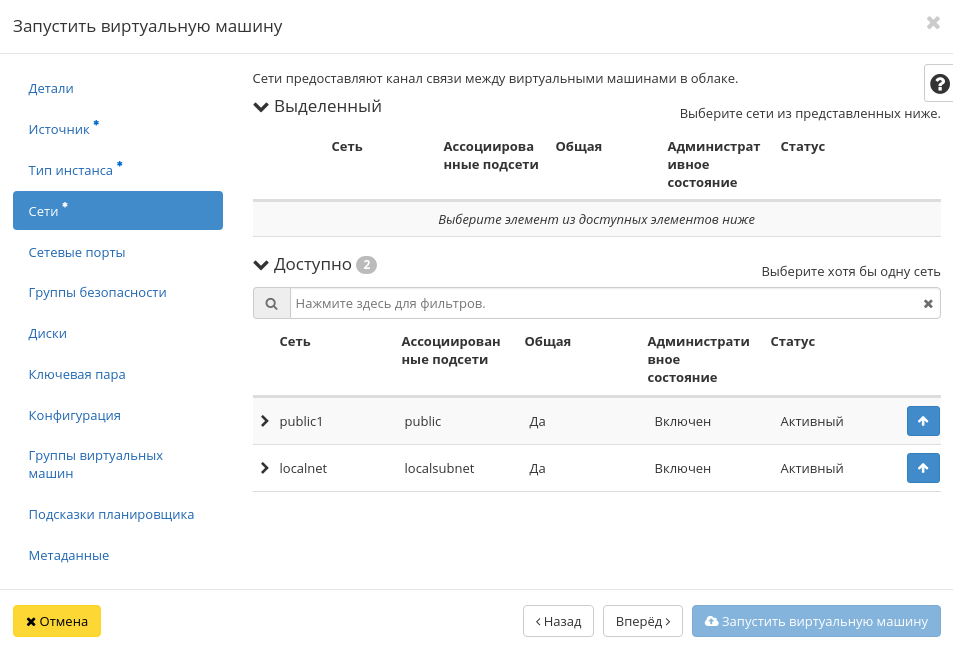
Task: Switch to the Ключевая пара tab
Action: (77, 374)
